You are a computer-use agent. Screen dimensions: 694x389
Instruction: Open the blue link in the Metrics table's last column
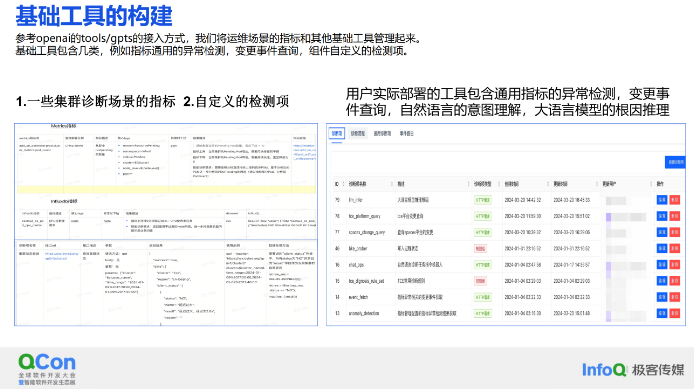[305, 152]
